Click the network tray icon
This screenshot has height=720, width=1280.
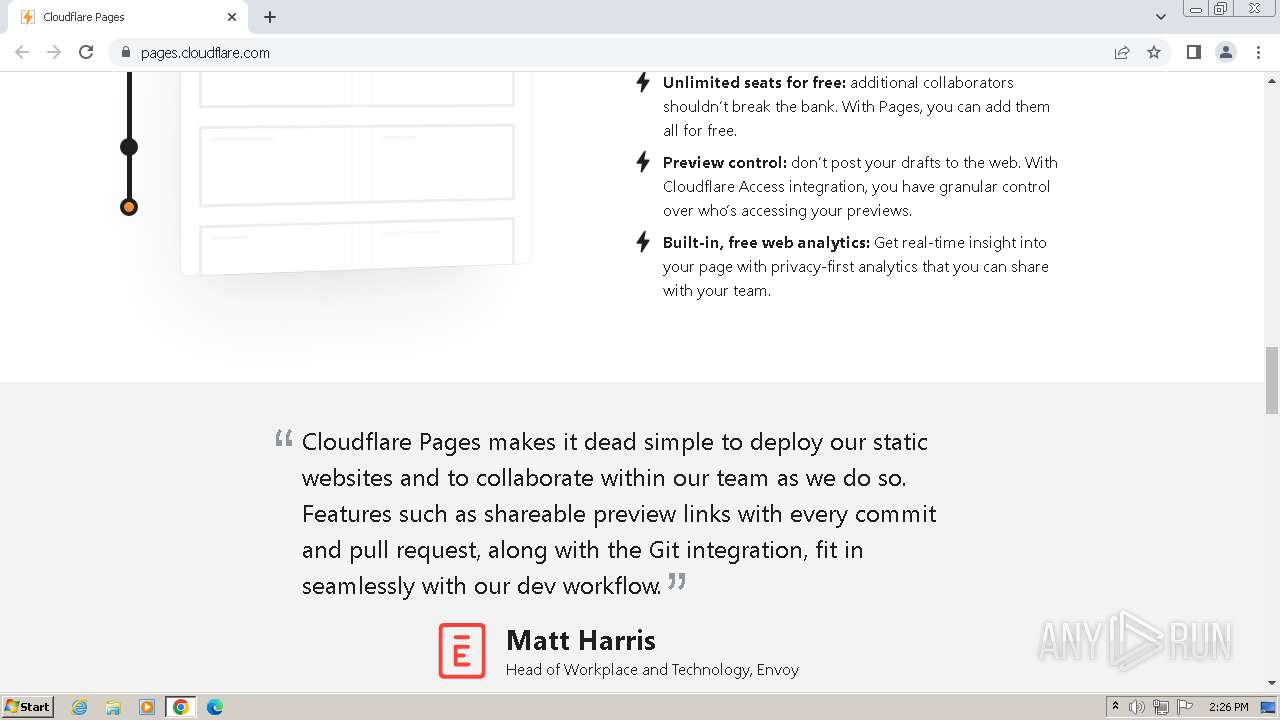(x=1161, y=707)
